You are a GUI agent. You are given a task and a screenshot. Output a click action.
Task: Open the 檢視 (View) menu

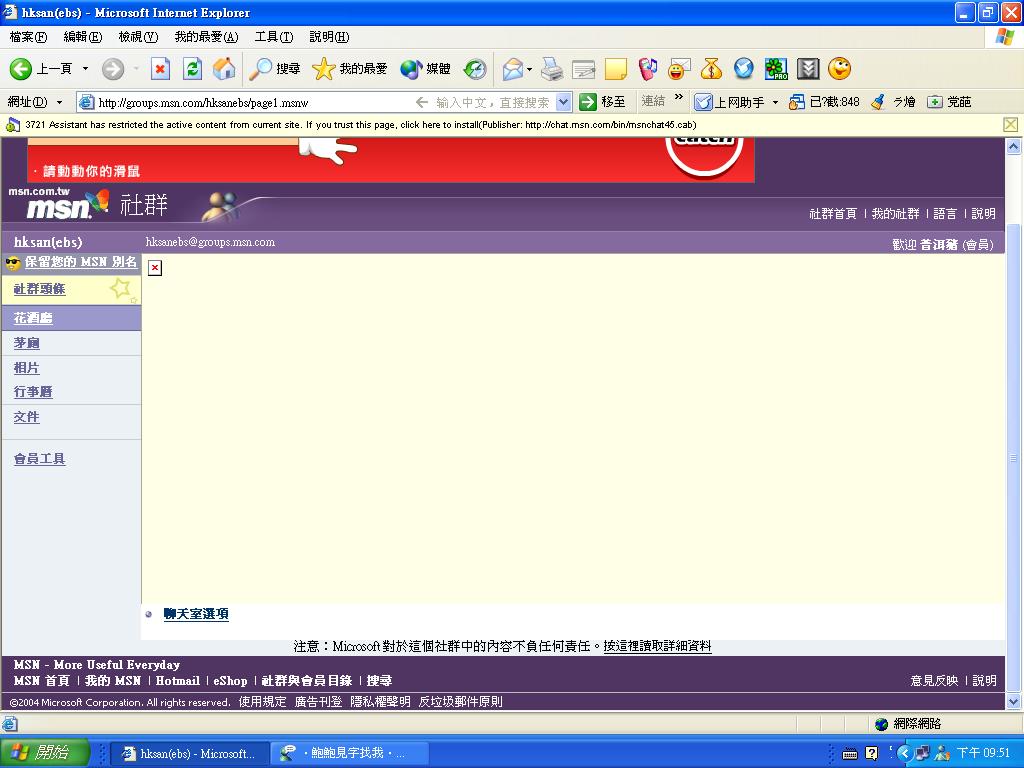click(138, 37)
